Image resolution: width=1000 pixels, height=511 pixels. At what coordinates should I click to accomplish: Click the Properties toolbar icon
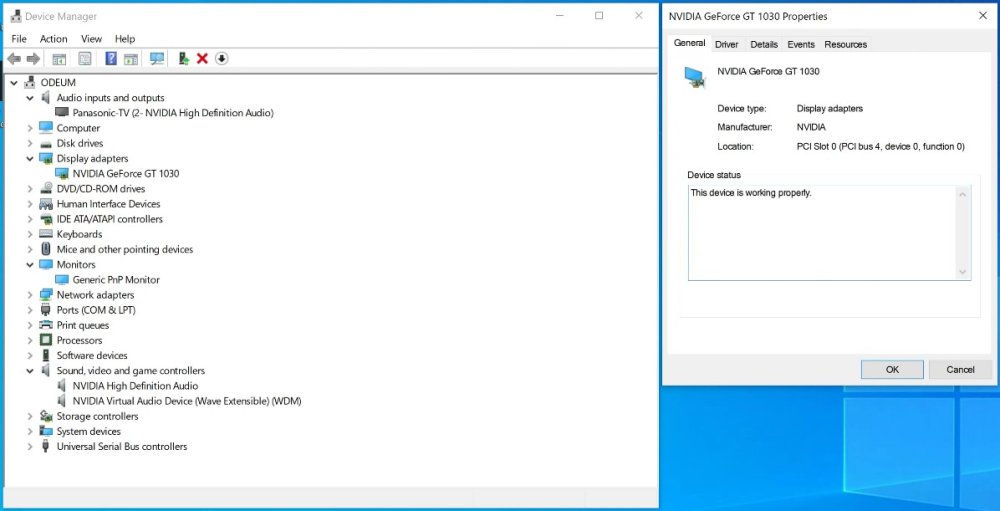tap(85, 59)
